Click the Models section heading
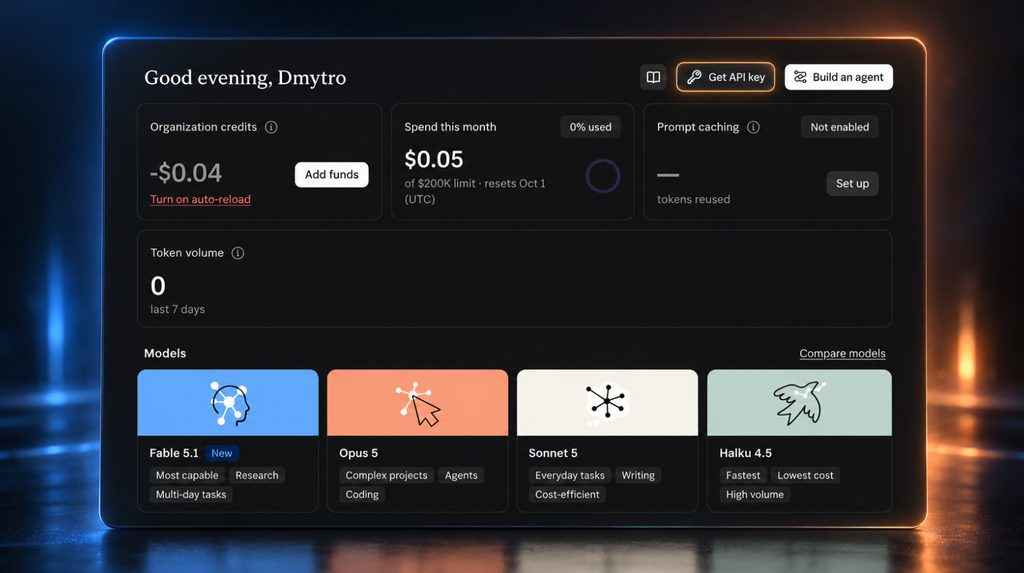The width and height of the screenshot is (1024, 573). point(165,353)
